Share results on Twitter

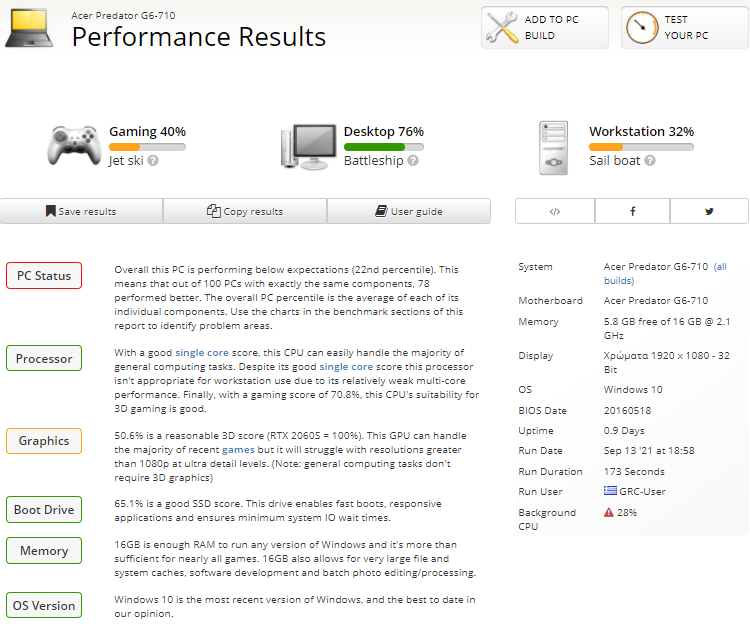[x=709, y=211]
